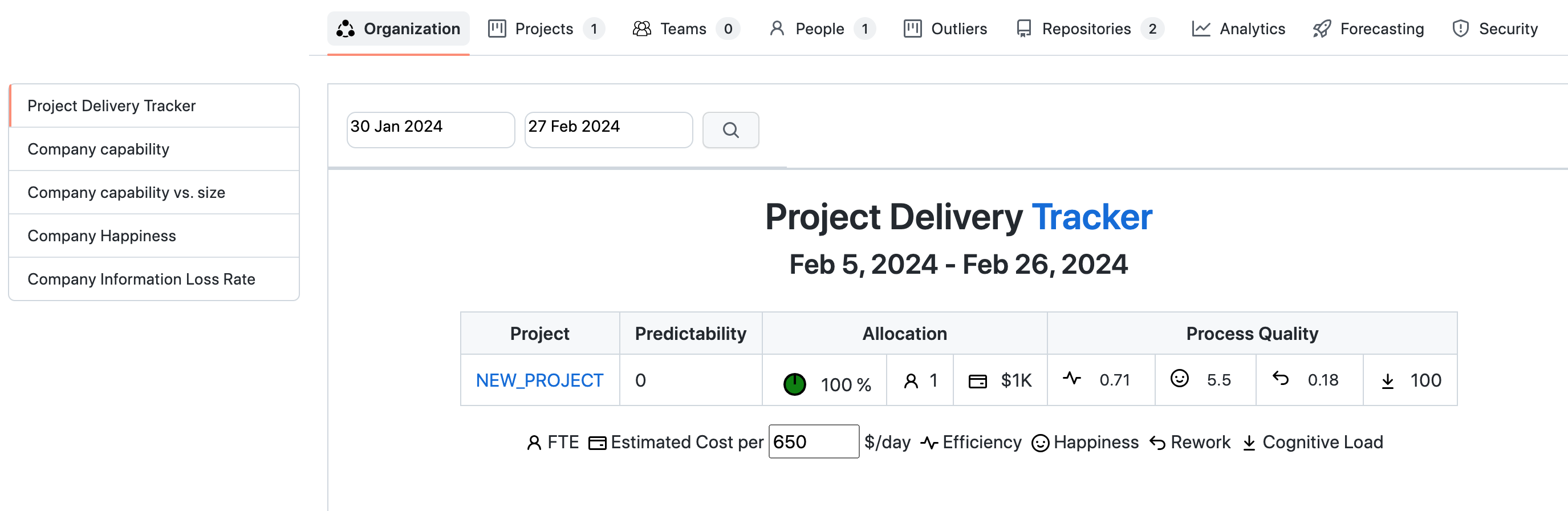
Task: Click the cognitive load value 100
Action: 1425,380
